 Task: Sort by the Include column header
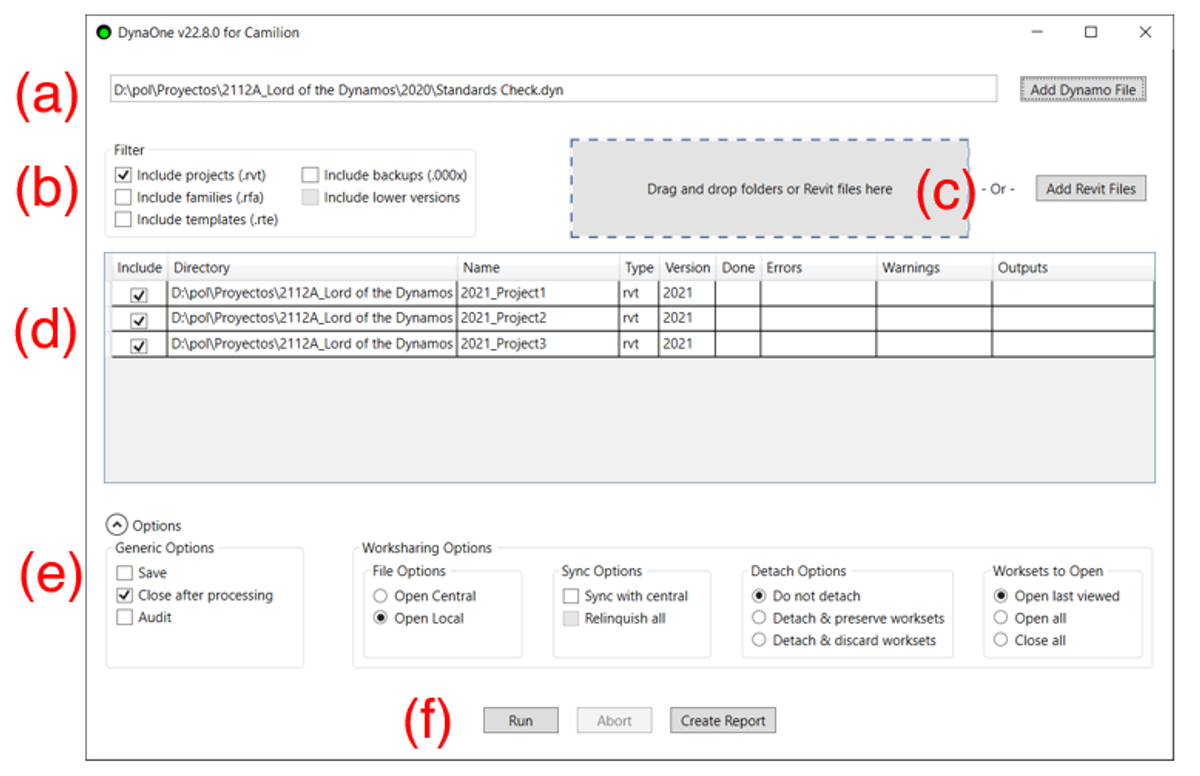[x=139, y=268]
